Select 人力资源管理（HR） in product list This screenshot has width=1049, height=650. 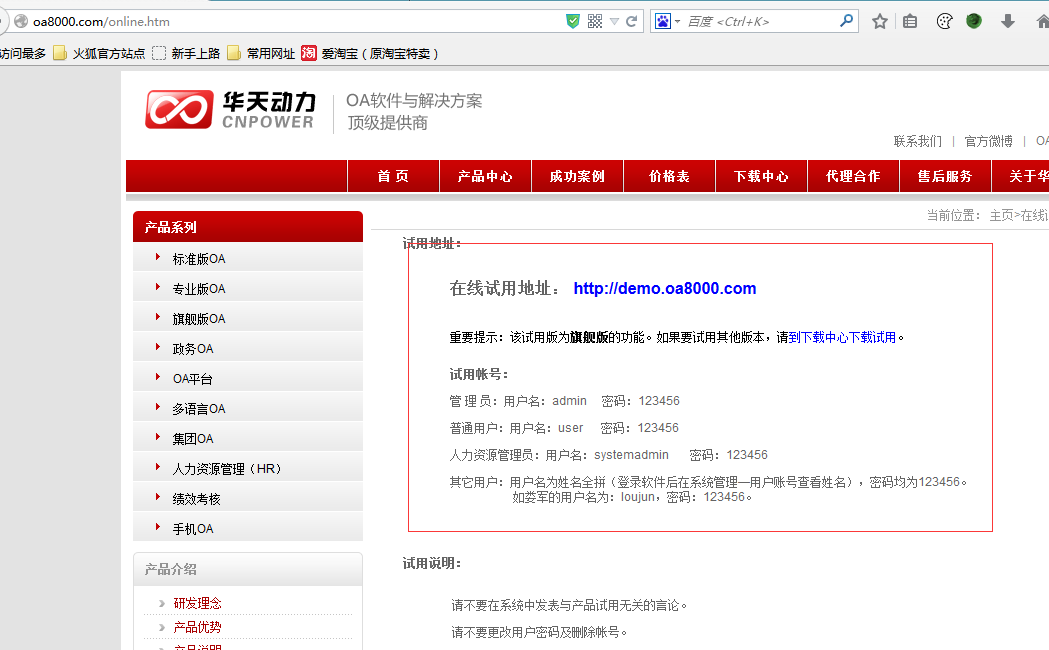(248, 468)
